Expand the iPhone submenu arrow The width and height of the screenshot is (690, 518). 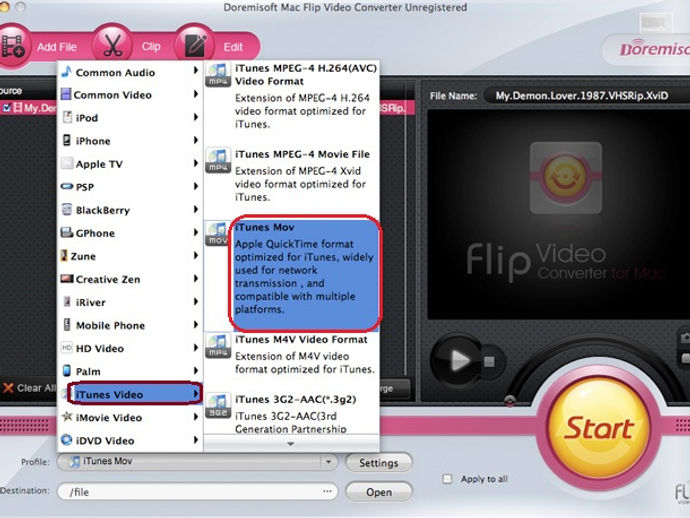195,140
